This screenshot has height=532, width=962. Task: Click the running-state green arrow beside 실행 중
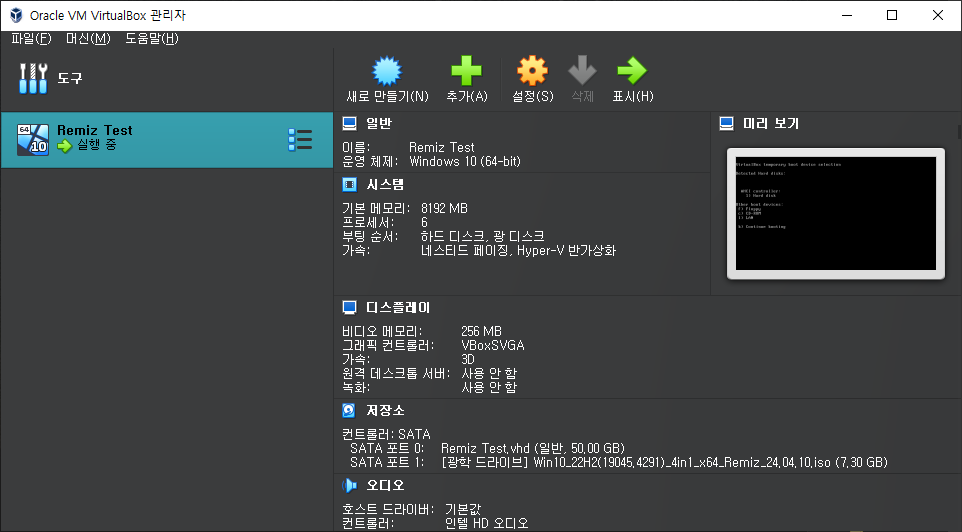click(64, 146)
